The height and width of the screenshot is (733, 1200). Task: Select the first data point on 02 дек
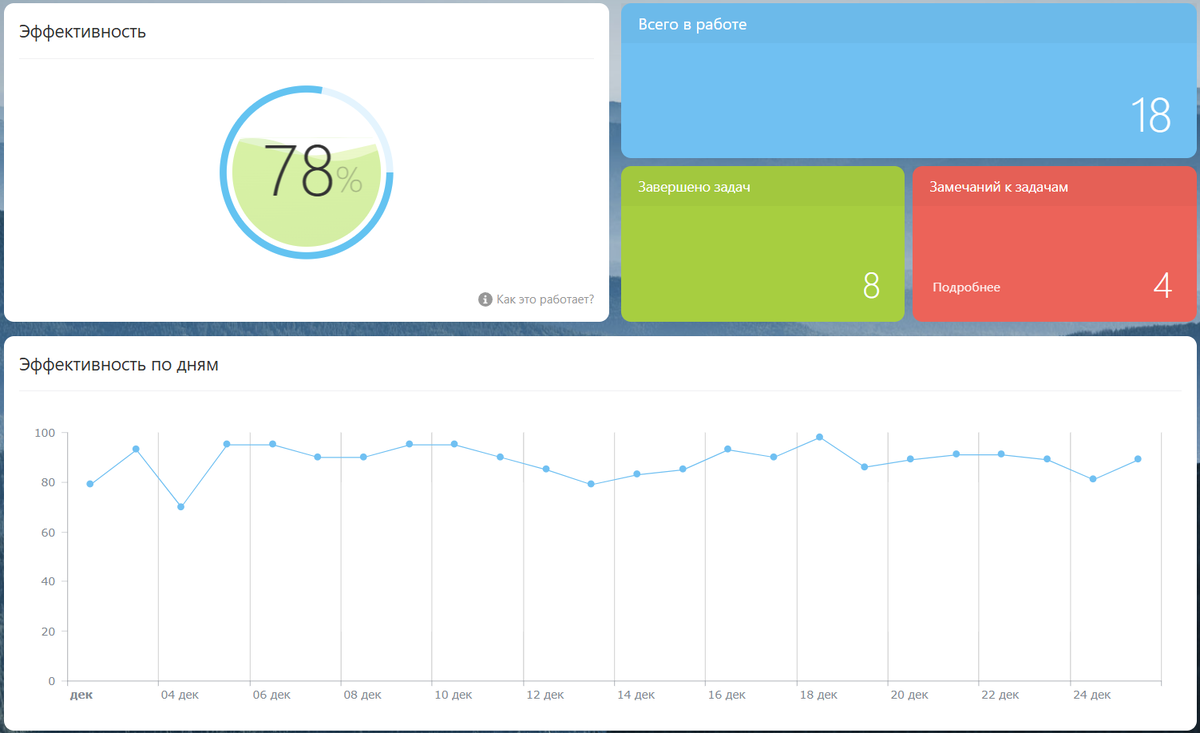click(90, 484)
